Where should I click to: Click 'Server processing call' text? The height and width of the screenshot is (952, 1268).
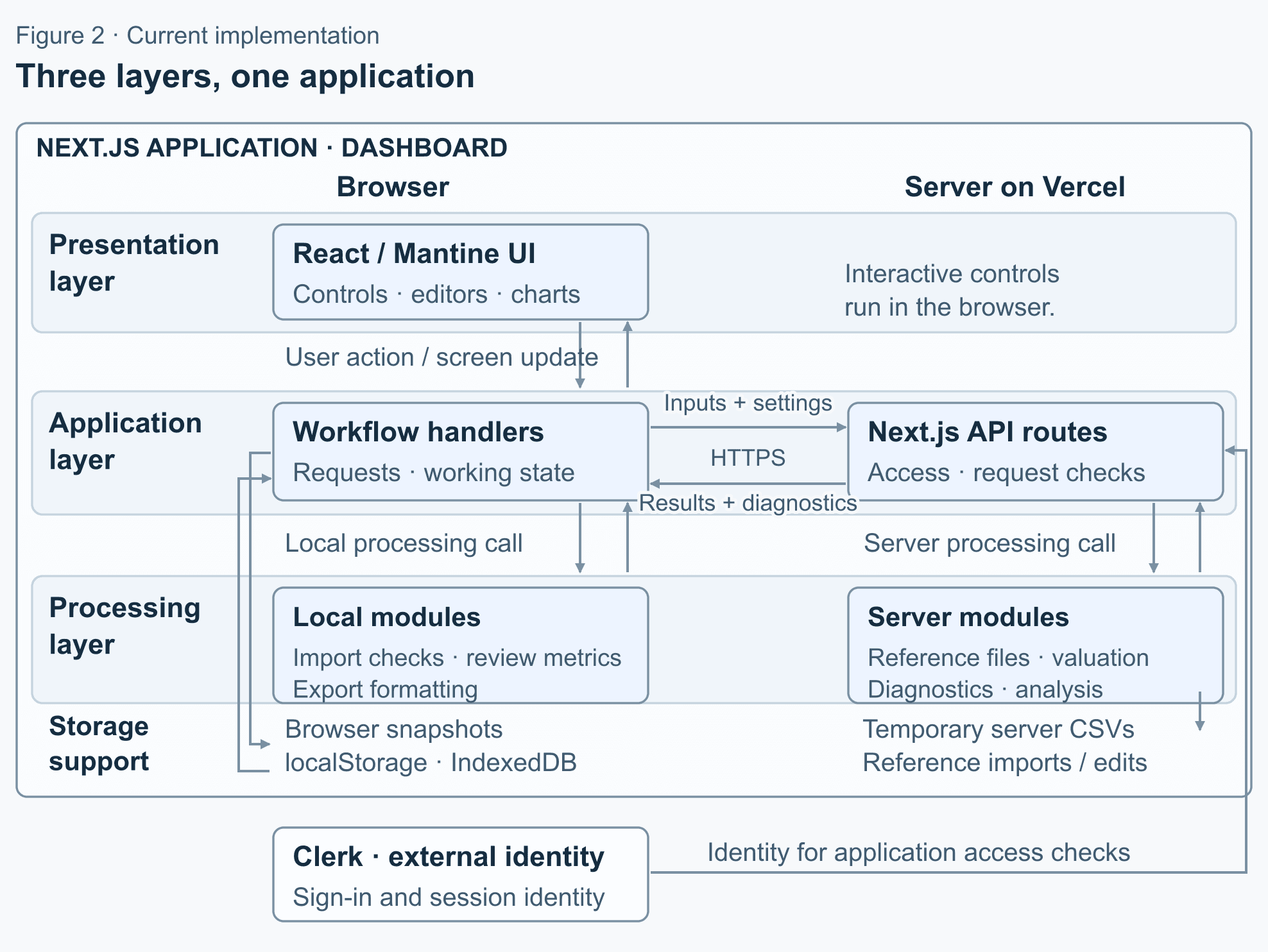click(990, 543)
